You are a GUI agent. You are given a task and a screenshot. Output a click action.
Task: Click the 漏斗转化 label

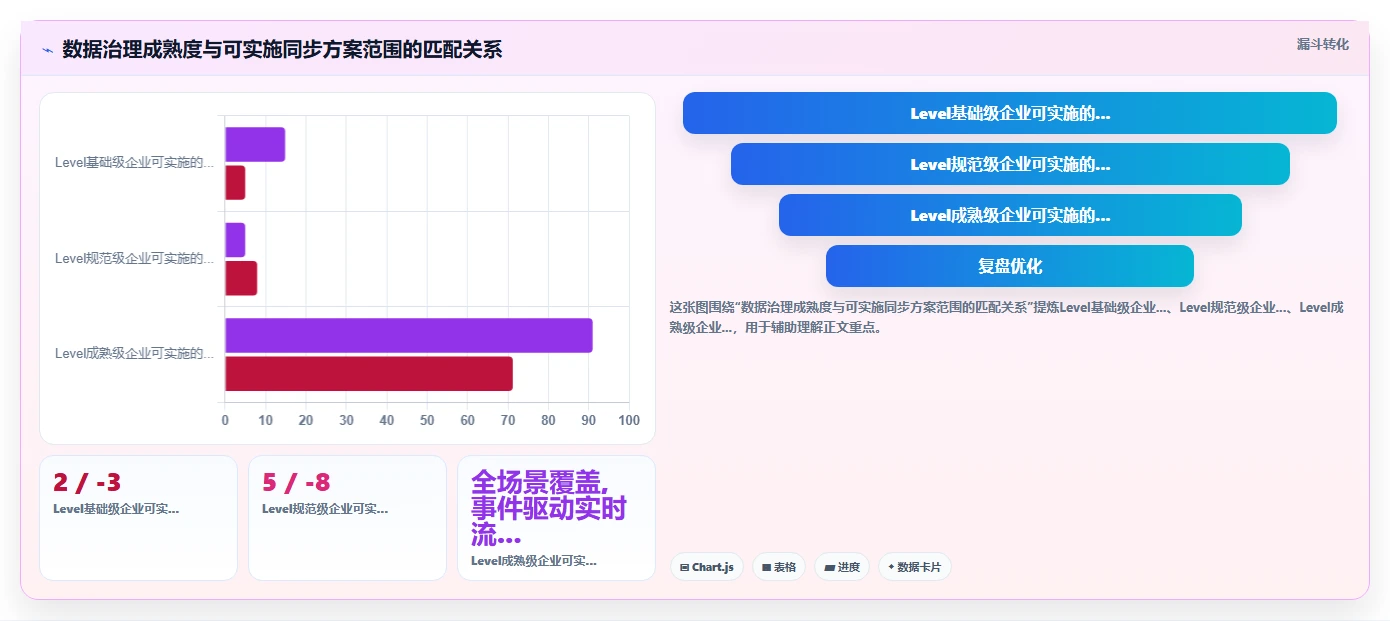pos(1322,44)
